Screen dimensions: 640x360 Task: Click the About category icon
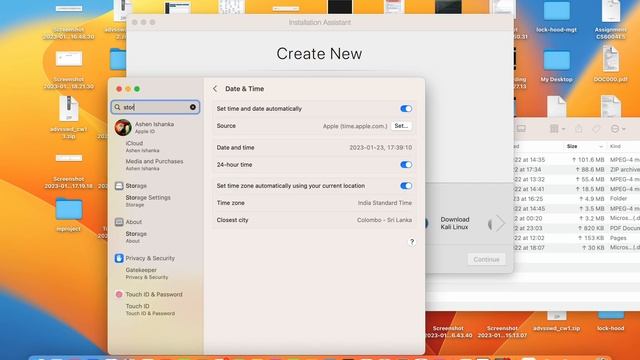click(119, 222)
